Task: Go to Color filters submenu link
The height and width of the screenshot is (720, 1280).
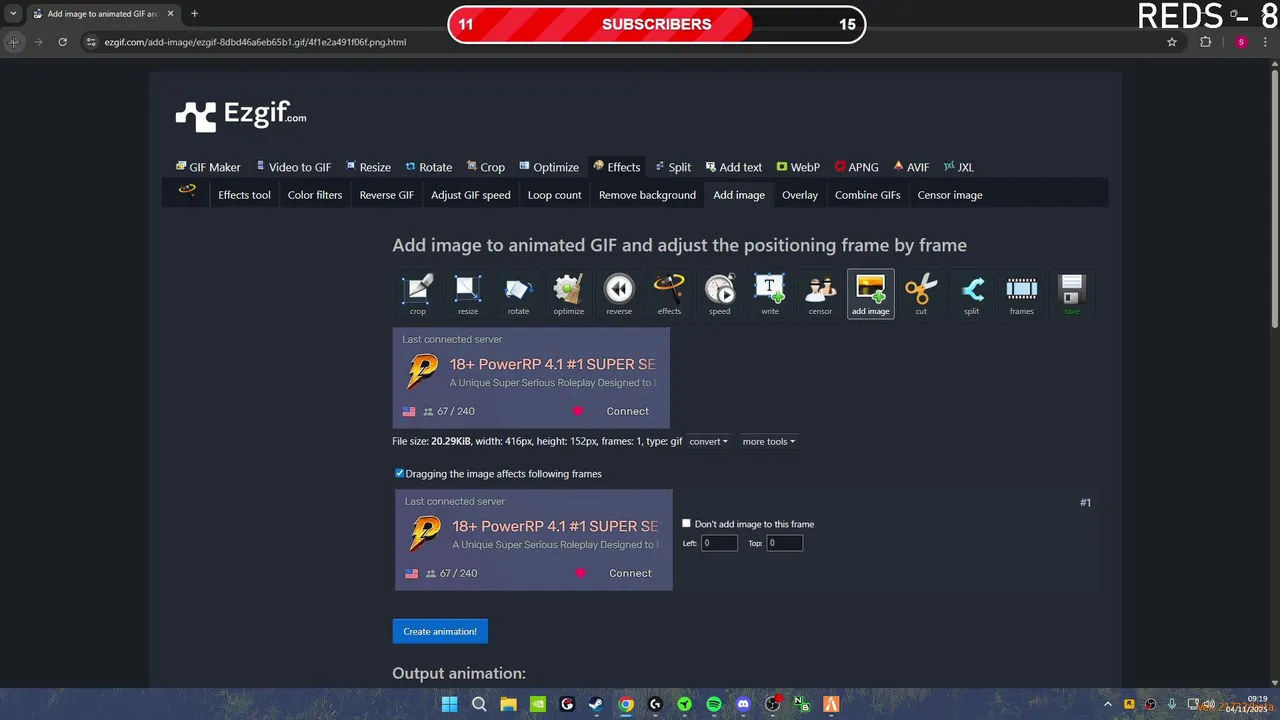Action: (x=315, y=195)
